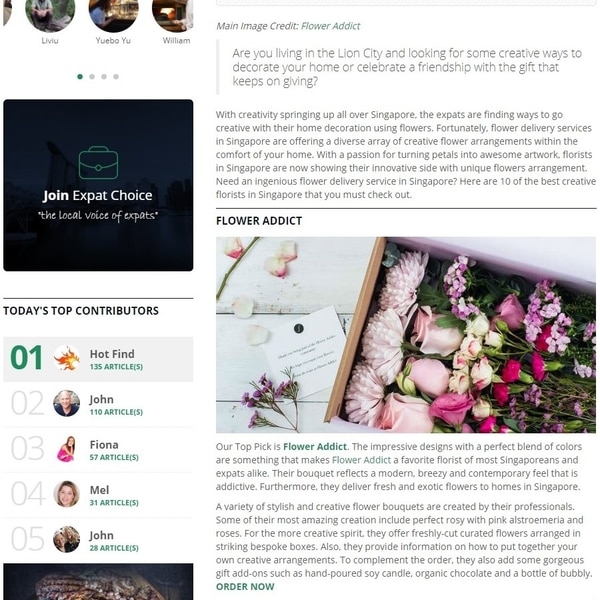Click Mel's avatar picture

click(67, 494)
